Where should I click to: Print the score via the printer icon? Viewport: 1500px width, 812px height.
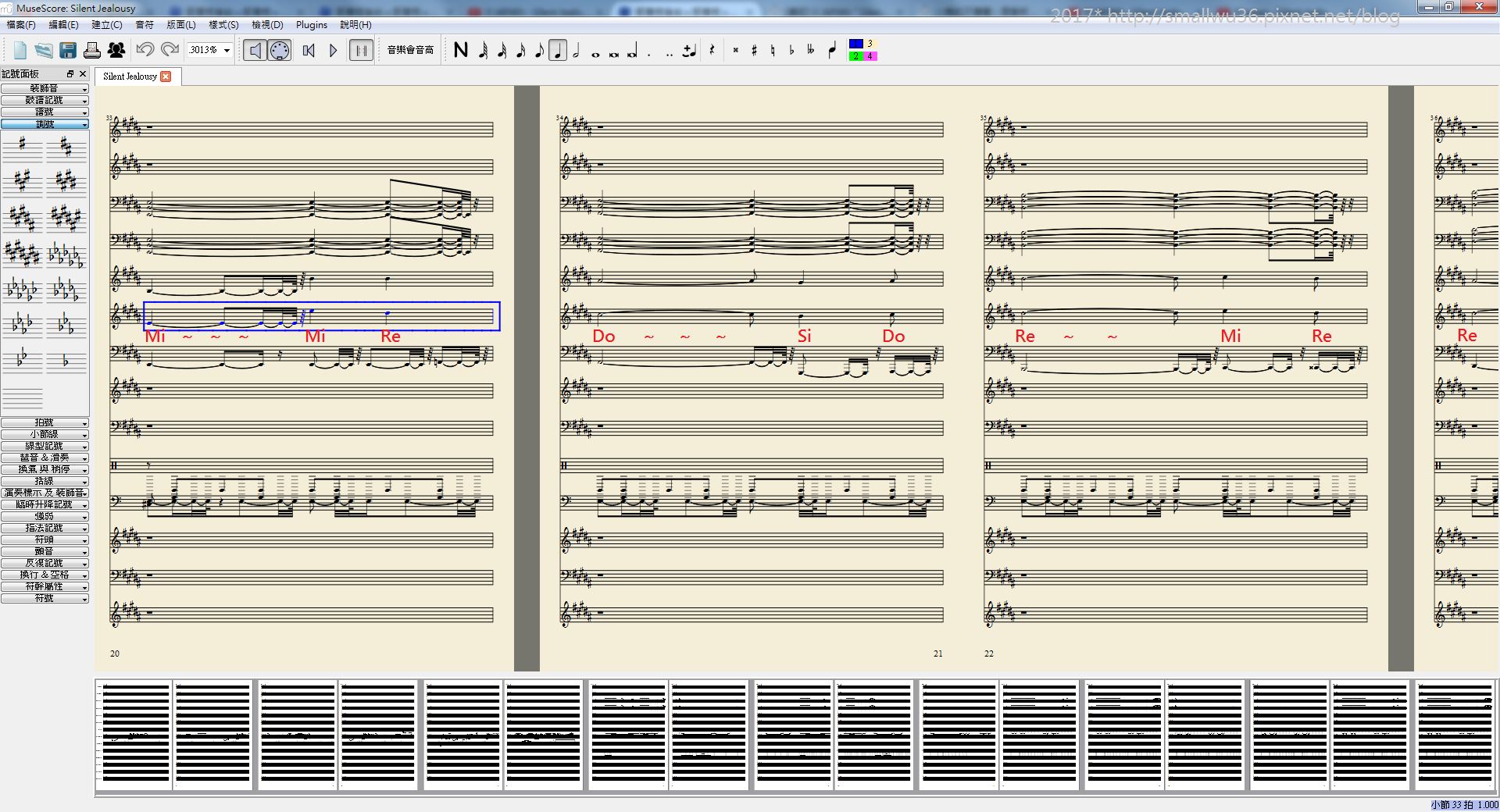point(92,50)
